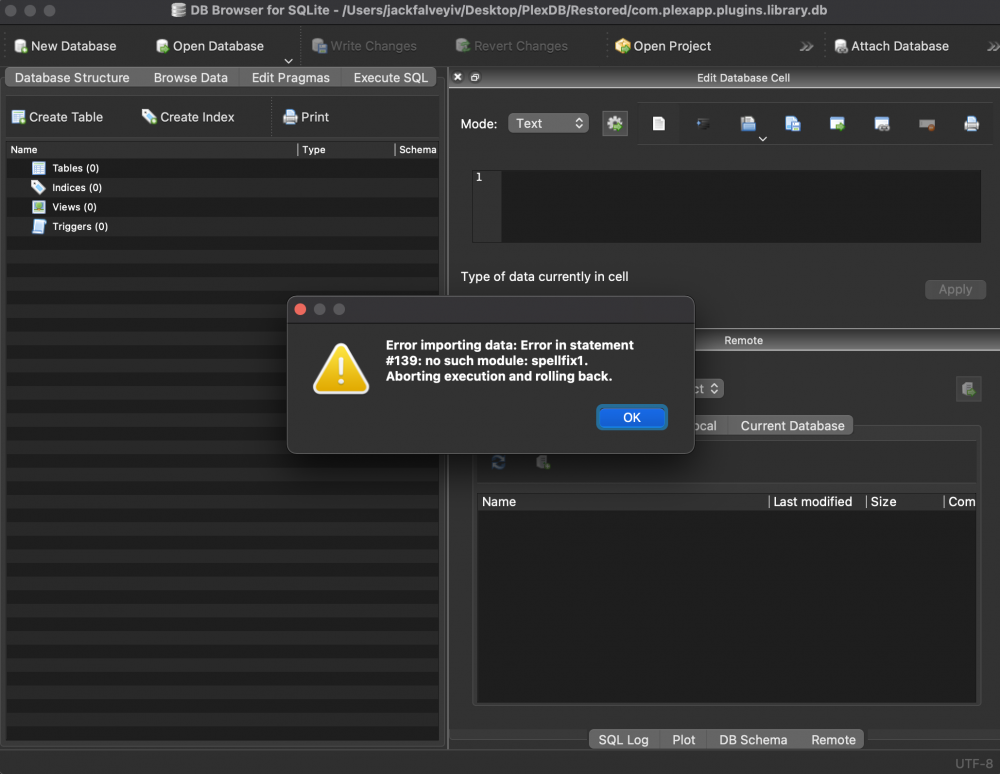Click the Open Project toolbar button
The height and width of the screenshot is (774, 1000).
click(663, 46)
